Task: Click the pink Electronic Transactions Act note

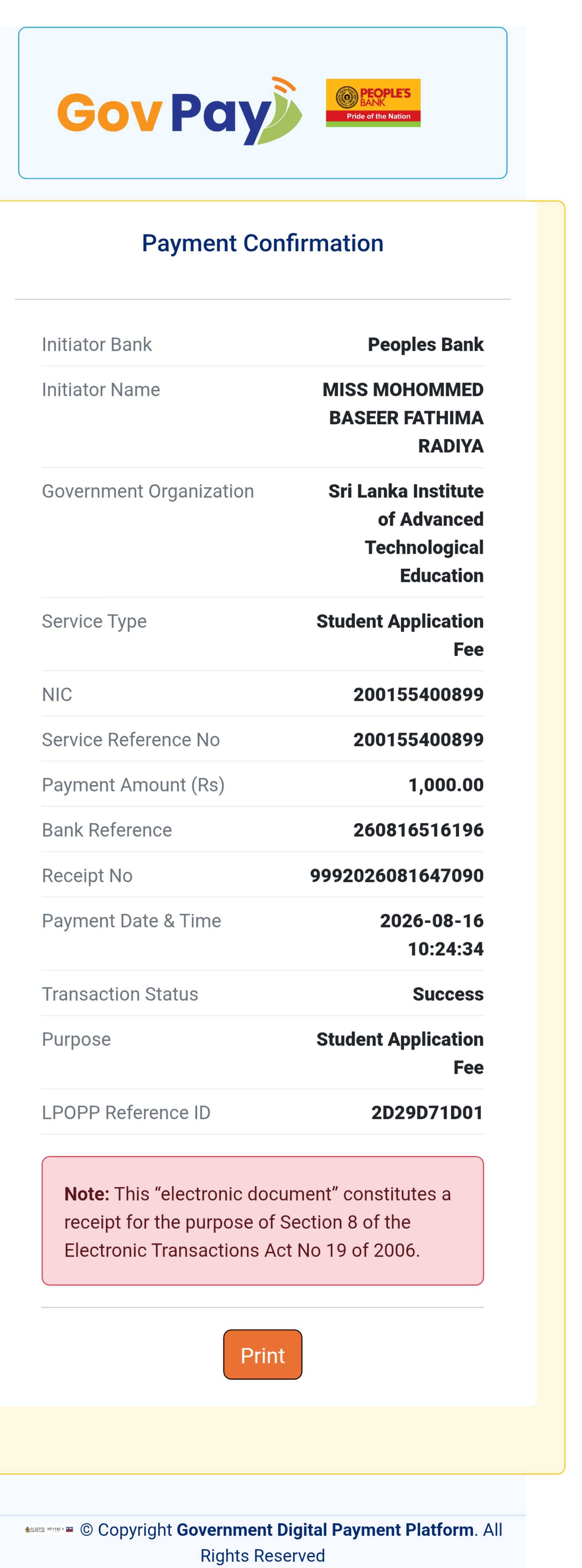Action: [263, 1221]
